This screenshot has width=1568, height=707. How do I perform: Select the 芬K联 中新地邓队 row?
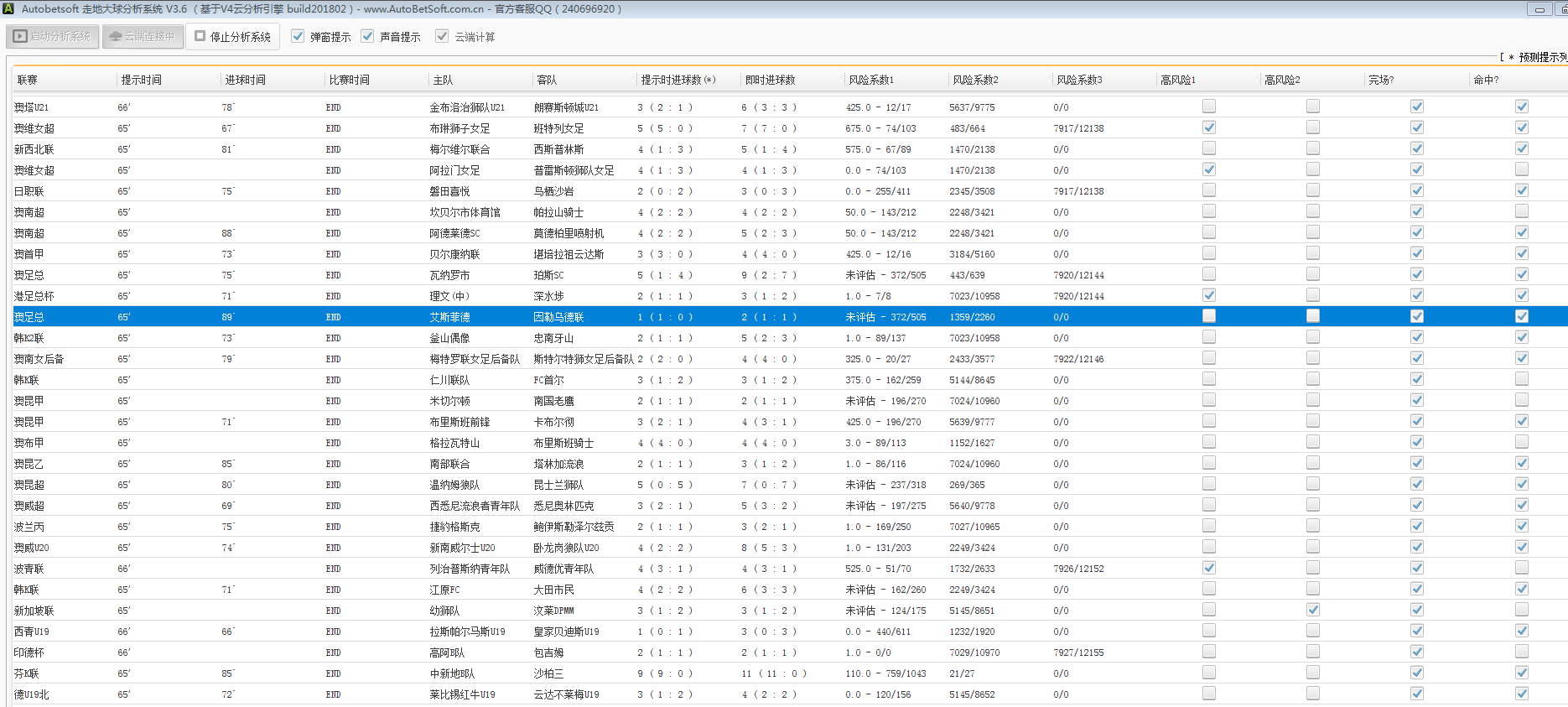click(x=453, y=673)
